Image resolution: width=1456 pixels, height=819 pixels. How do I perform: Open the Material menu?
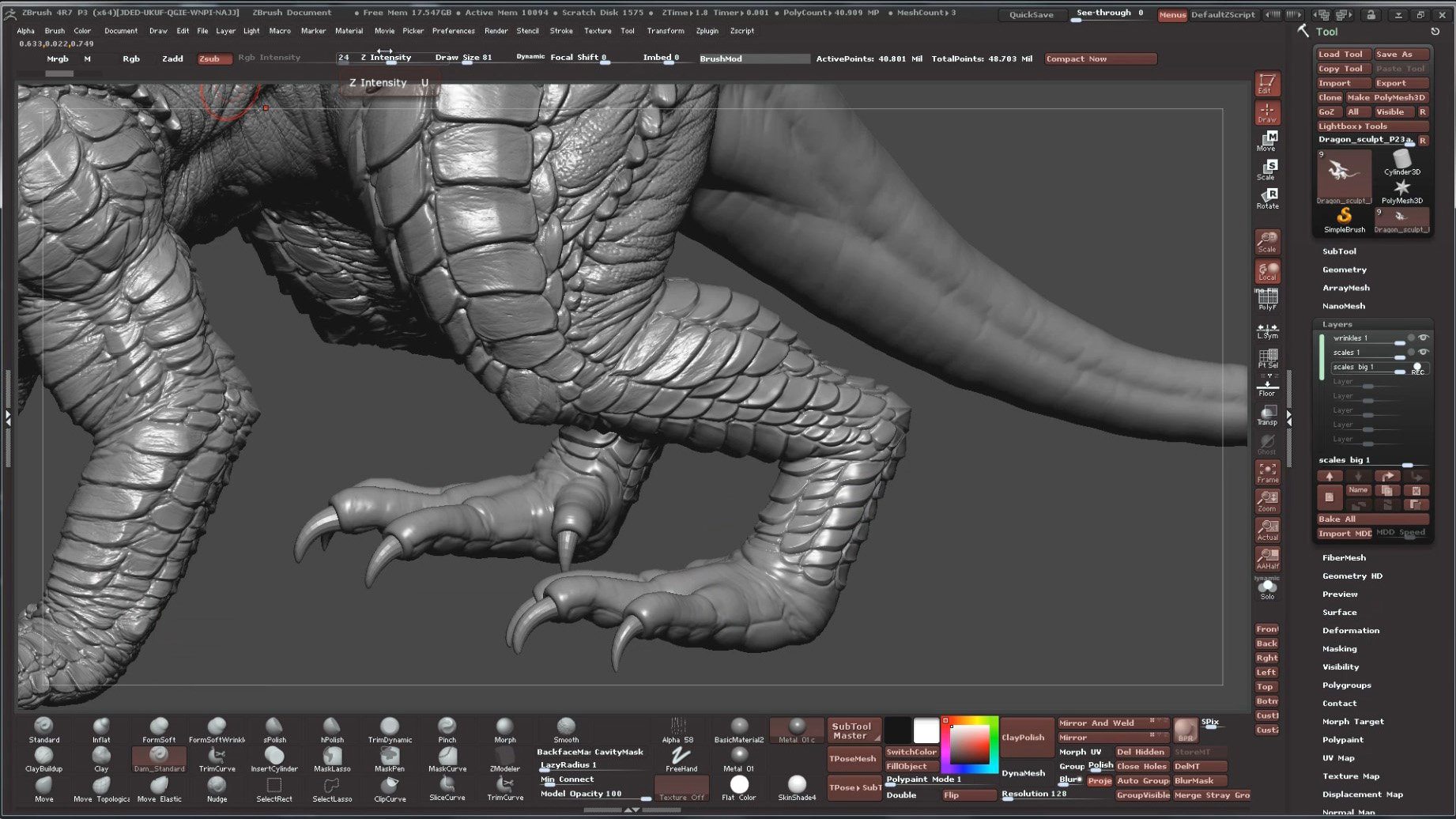click(349, 31)
